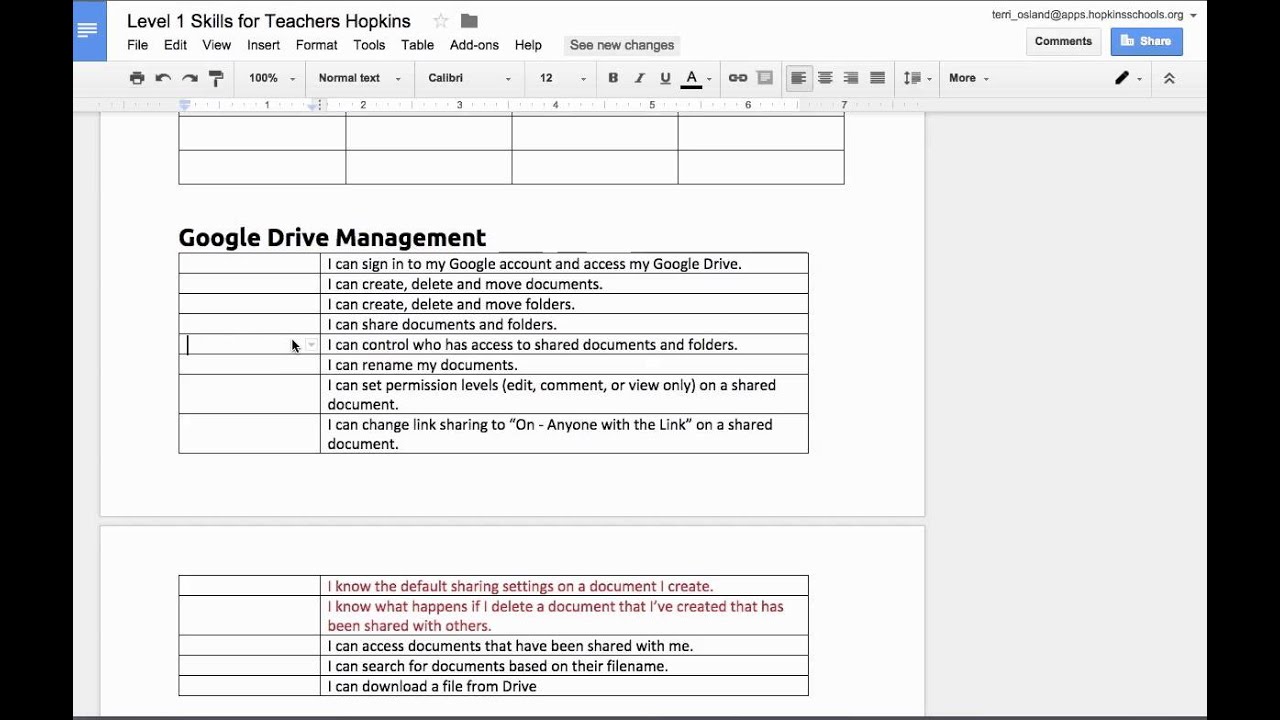Click the Undo arrow icon
Viewport: 1280px width, 720px height.
[163, 78]
